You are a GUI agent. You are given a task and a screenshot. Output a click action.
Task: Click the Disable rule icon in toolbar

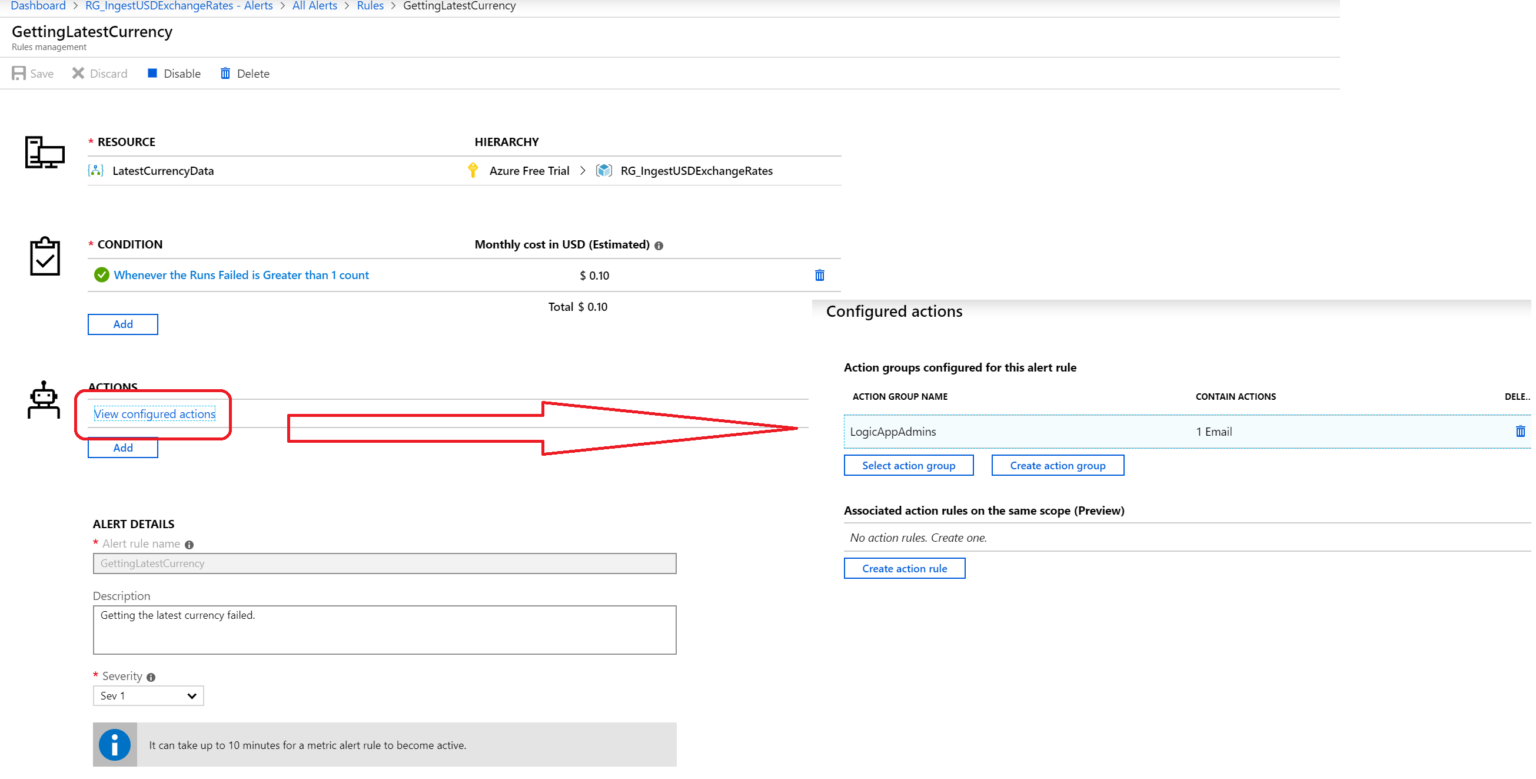[153, 74]
